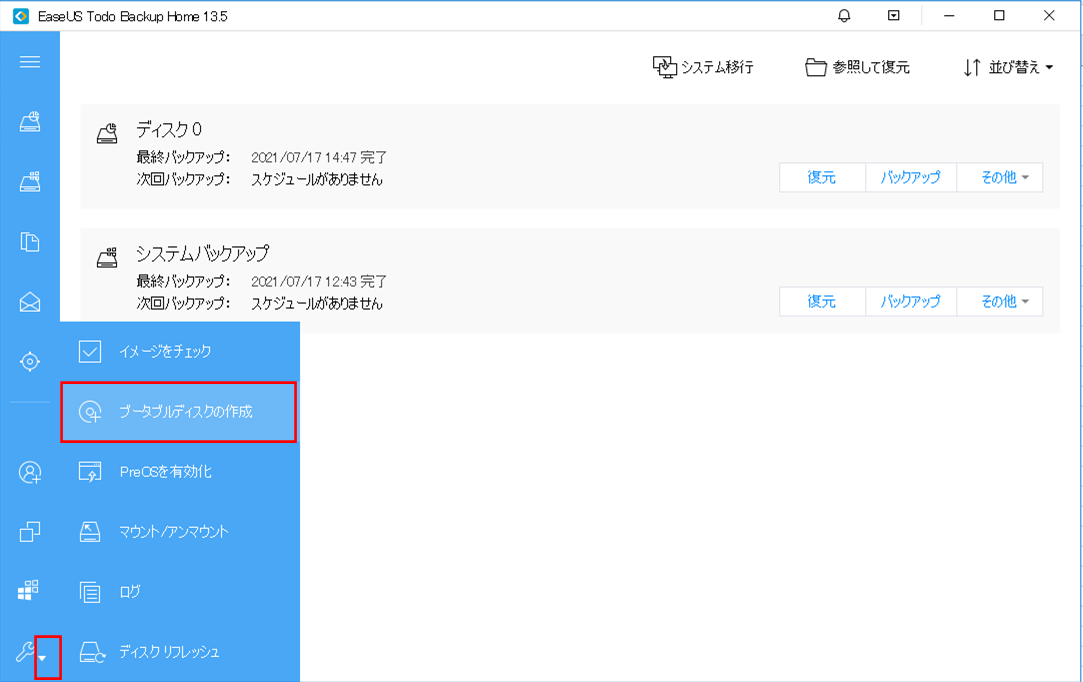Open Smart Backup target icon in sidebar
Viewport: 1083px width, 682px height.
[x=30, y=361]
